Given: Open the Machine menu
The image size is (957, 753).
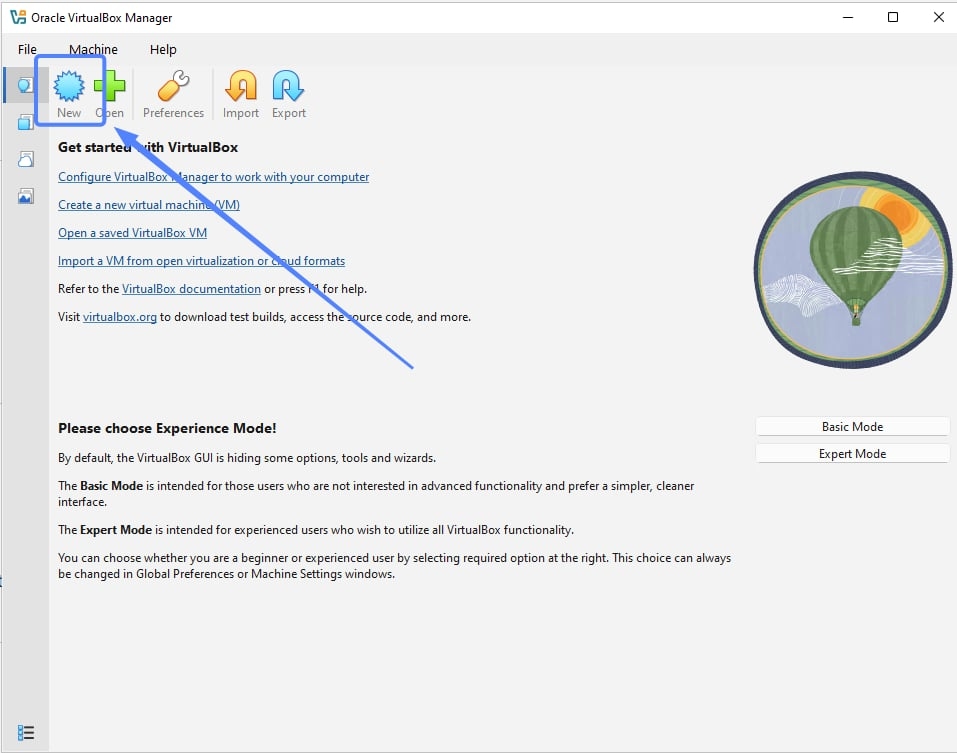Looking at the screenshot, I should tap(93, 49).
